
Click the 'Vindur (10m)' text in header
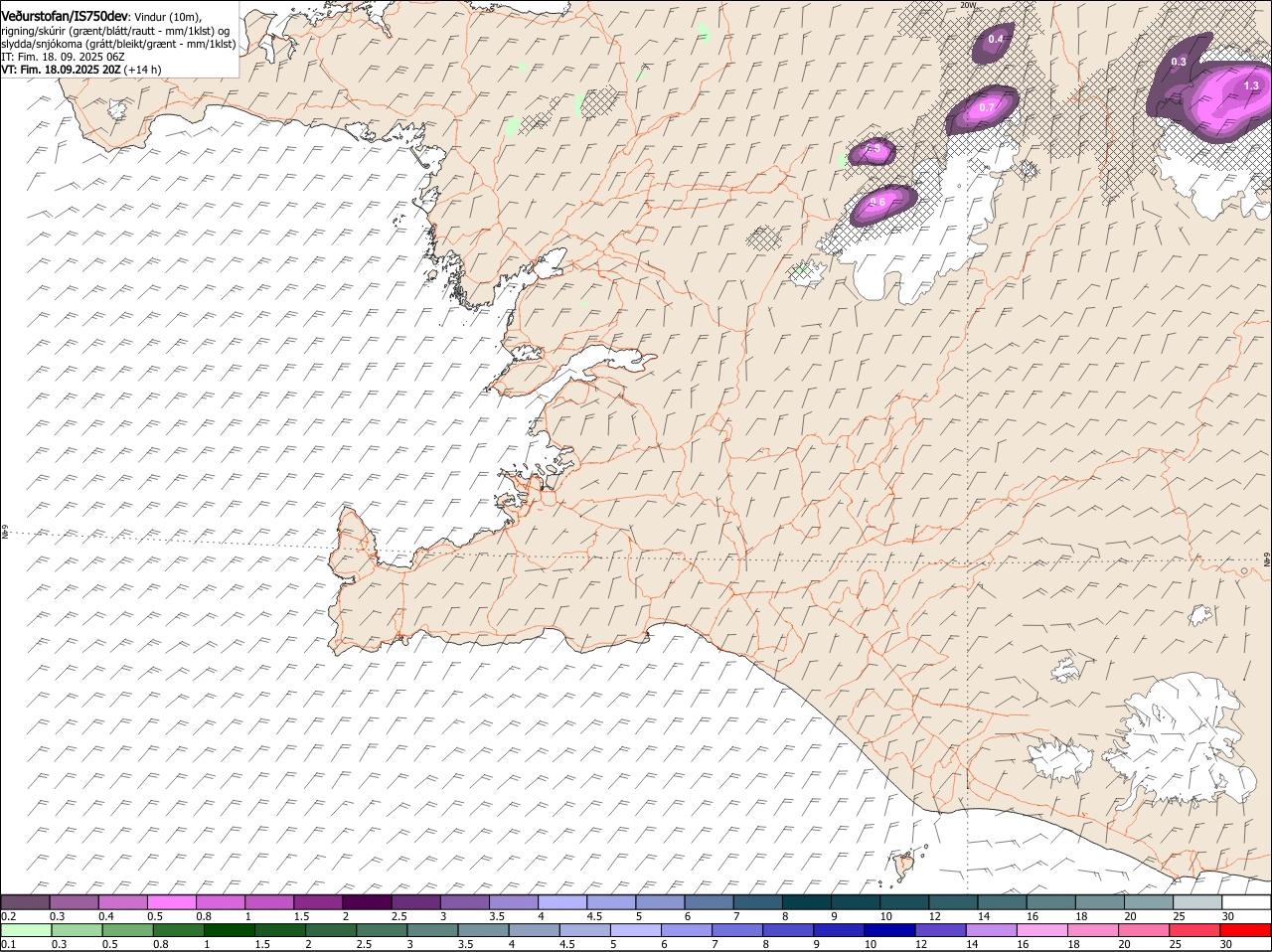(x=168, y=17)
